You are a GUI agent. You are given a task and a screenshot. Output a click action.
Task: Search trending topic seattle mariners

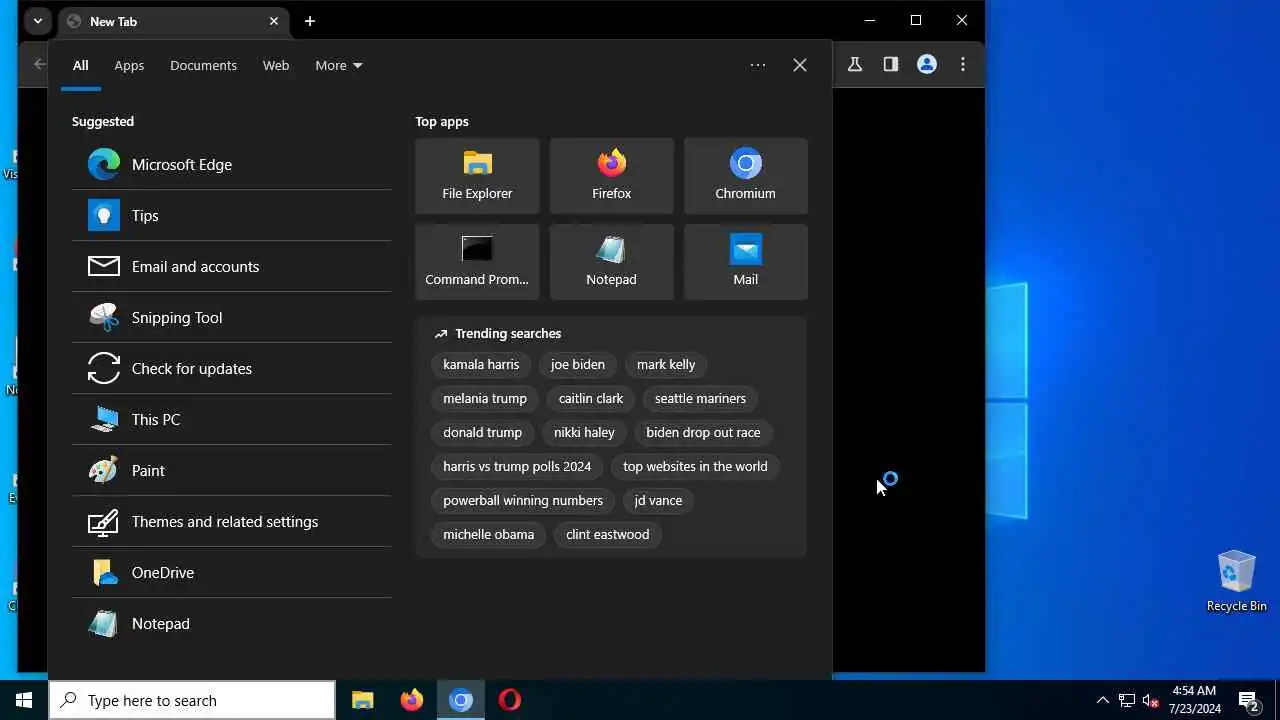point(700,398)
